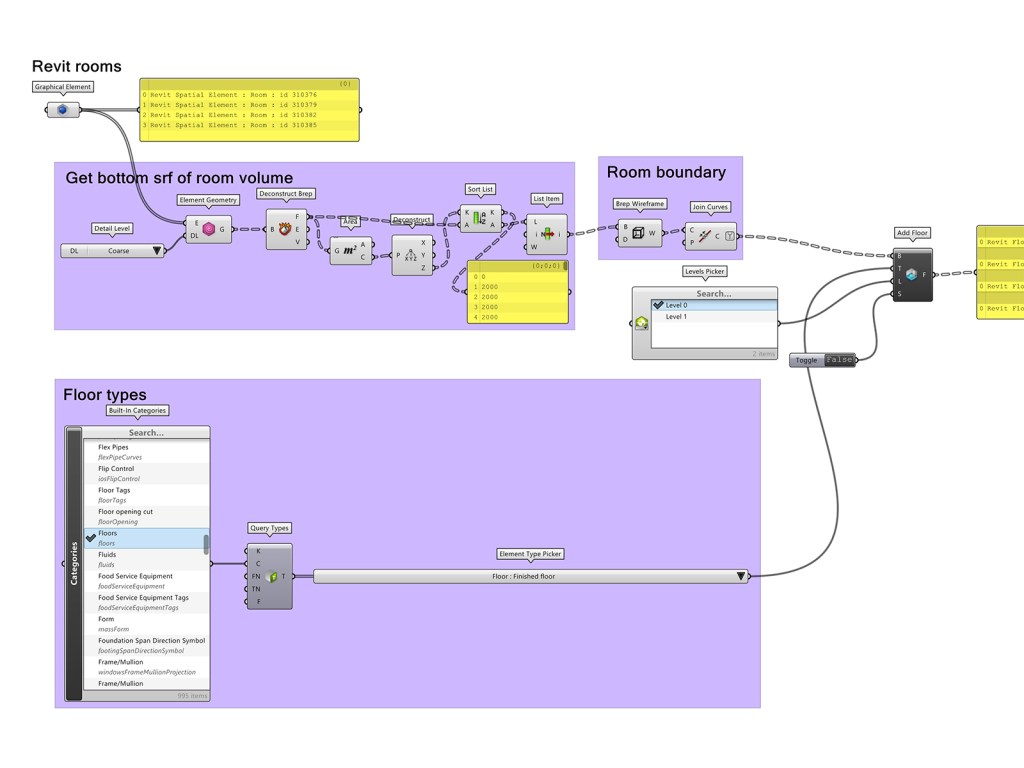
Task: Click the Deconstruct Brep component icon
Action: click(286, 229)
